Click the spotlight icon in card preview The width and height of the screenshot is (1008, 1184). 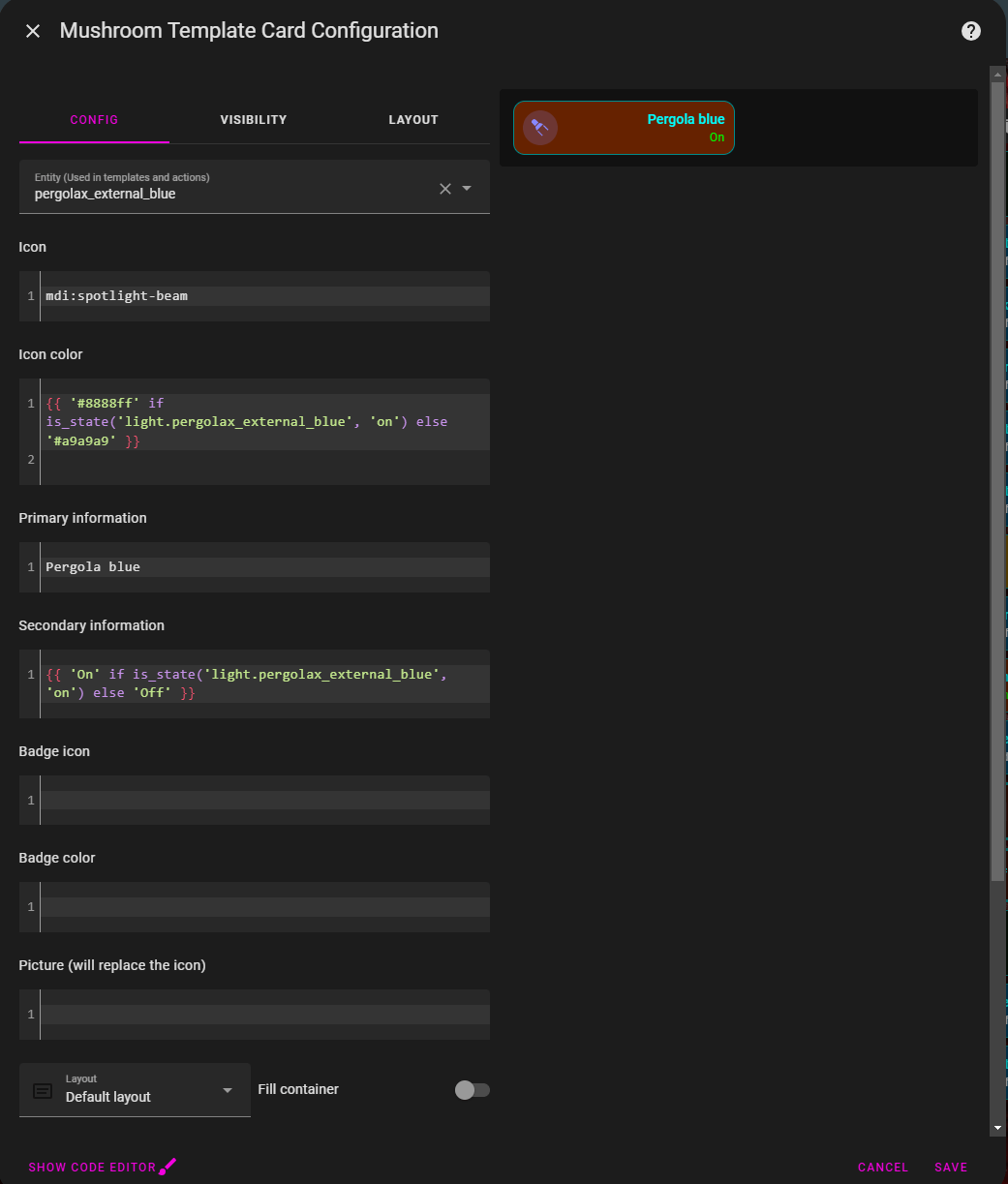(x=540, y=128)
